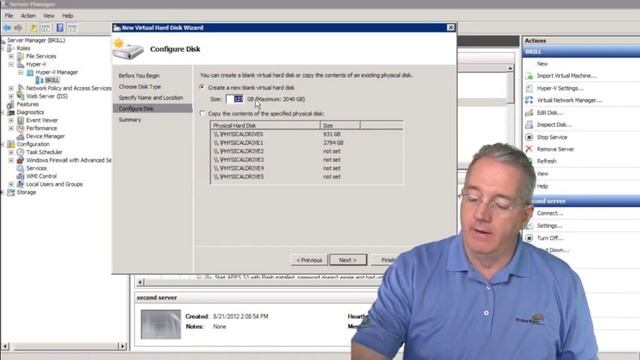Expand the Event Viewer node
The image size is (640, 360).
coord(11,120)
